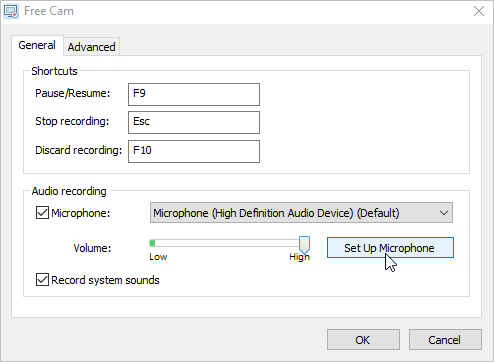Click the Low volume label

[158, 257]
